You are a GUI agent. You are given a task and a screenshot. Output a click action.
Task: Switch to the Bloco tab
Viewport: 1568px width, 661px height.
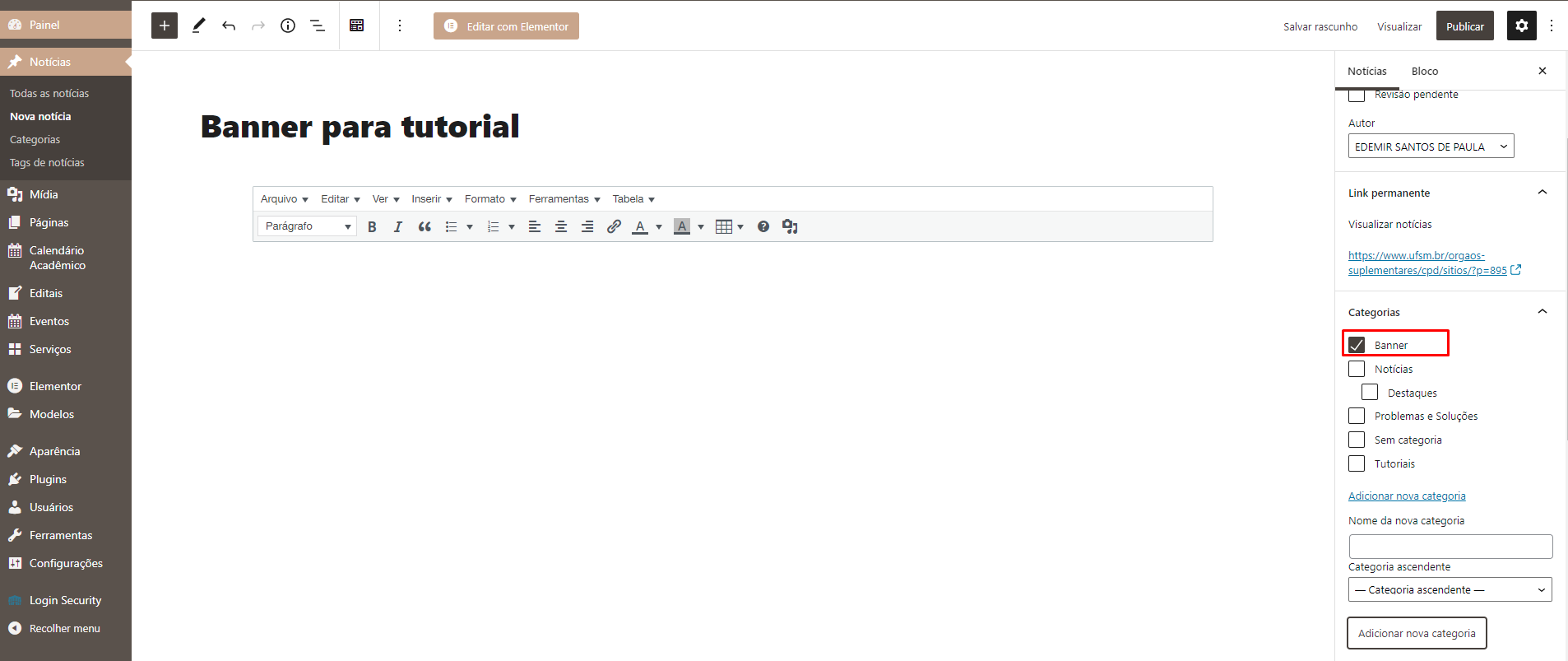1424,72
